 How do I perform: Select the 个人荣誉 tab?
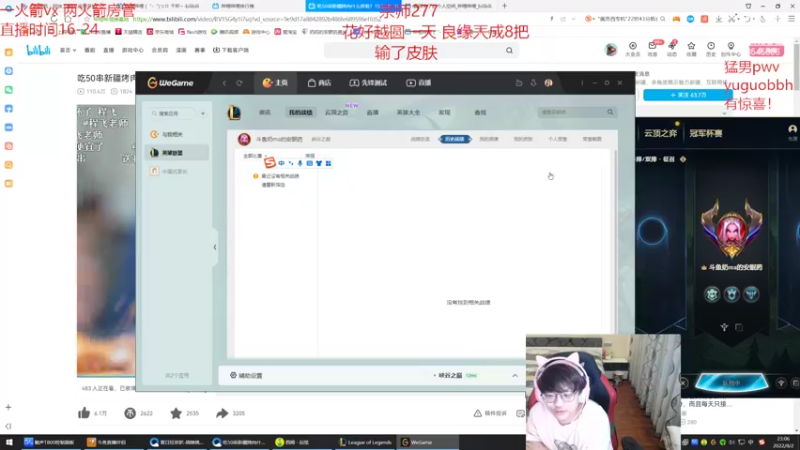click(557, 139)
